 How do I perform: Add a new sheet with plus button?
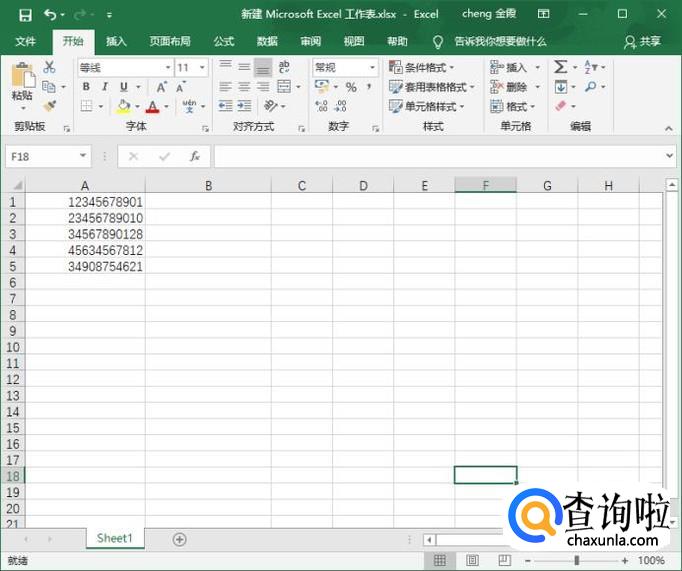[x=179, y=540]
